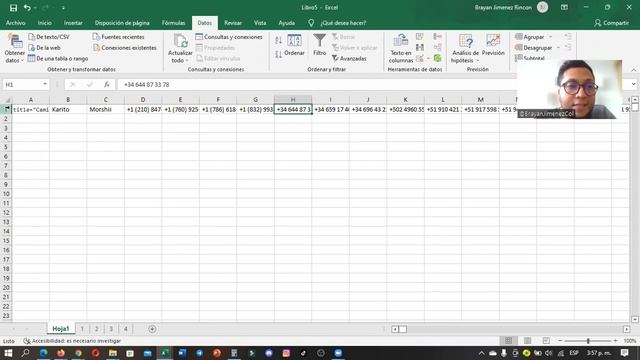Switch to sheet tab 2
Screen dimensions: 640x360
[x=97, y=329]
